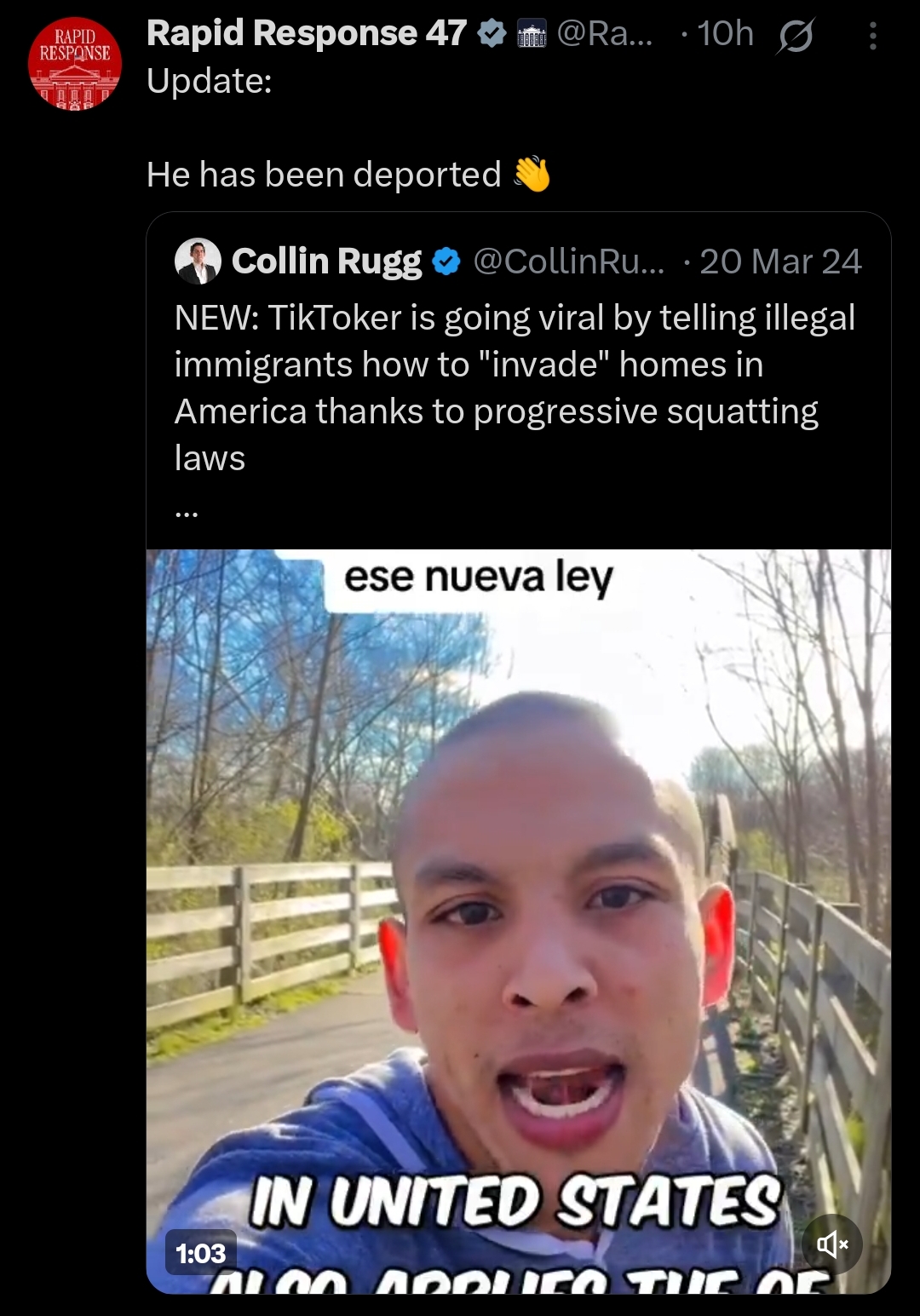Expand truncated quoted tweet via ellipsis

point(187,513)
